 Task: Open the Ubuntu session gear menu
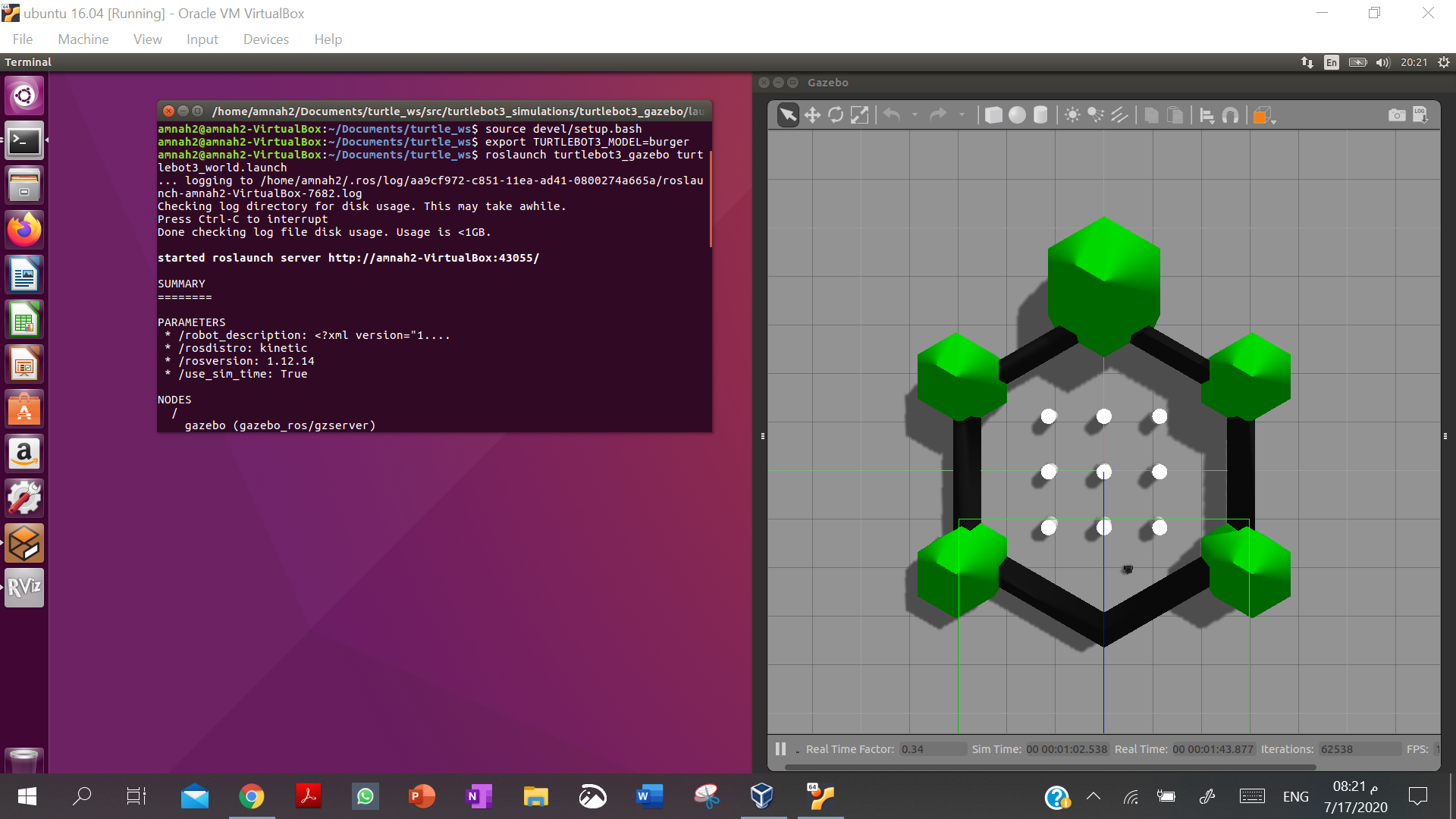coord(1444,62)
